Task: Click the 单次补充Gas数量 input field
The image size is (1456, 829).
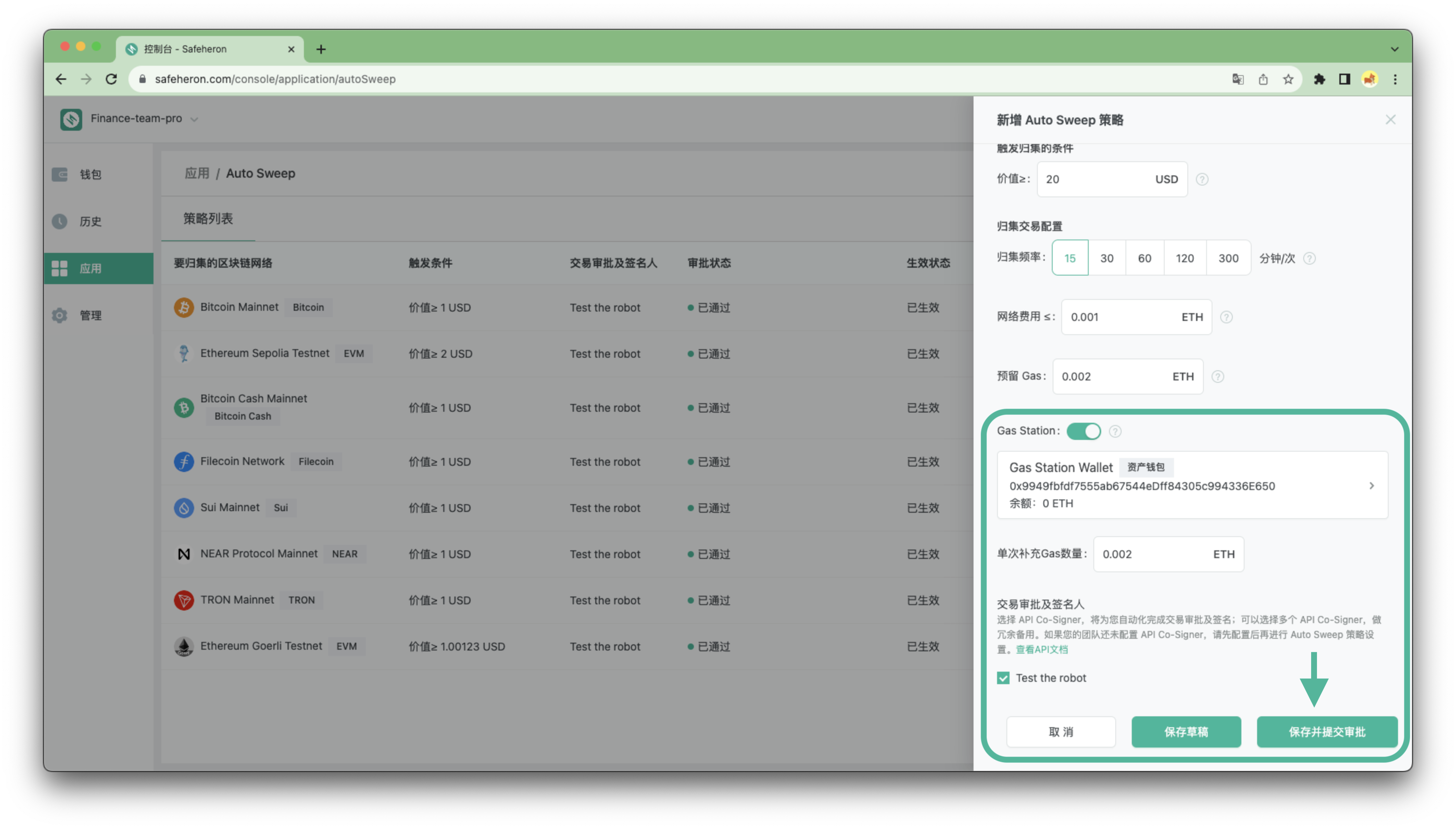Action: coord(1168,554)
